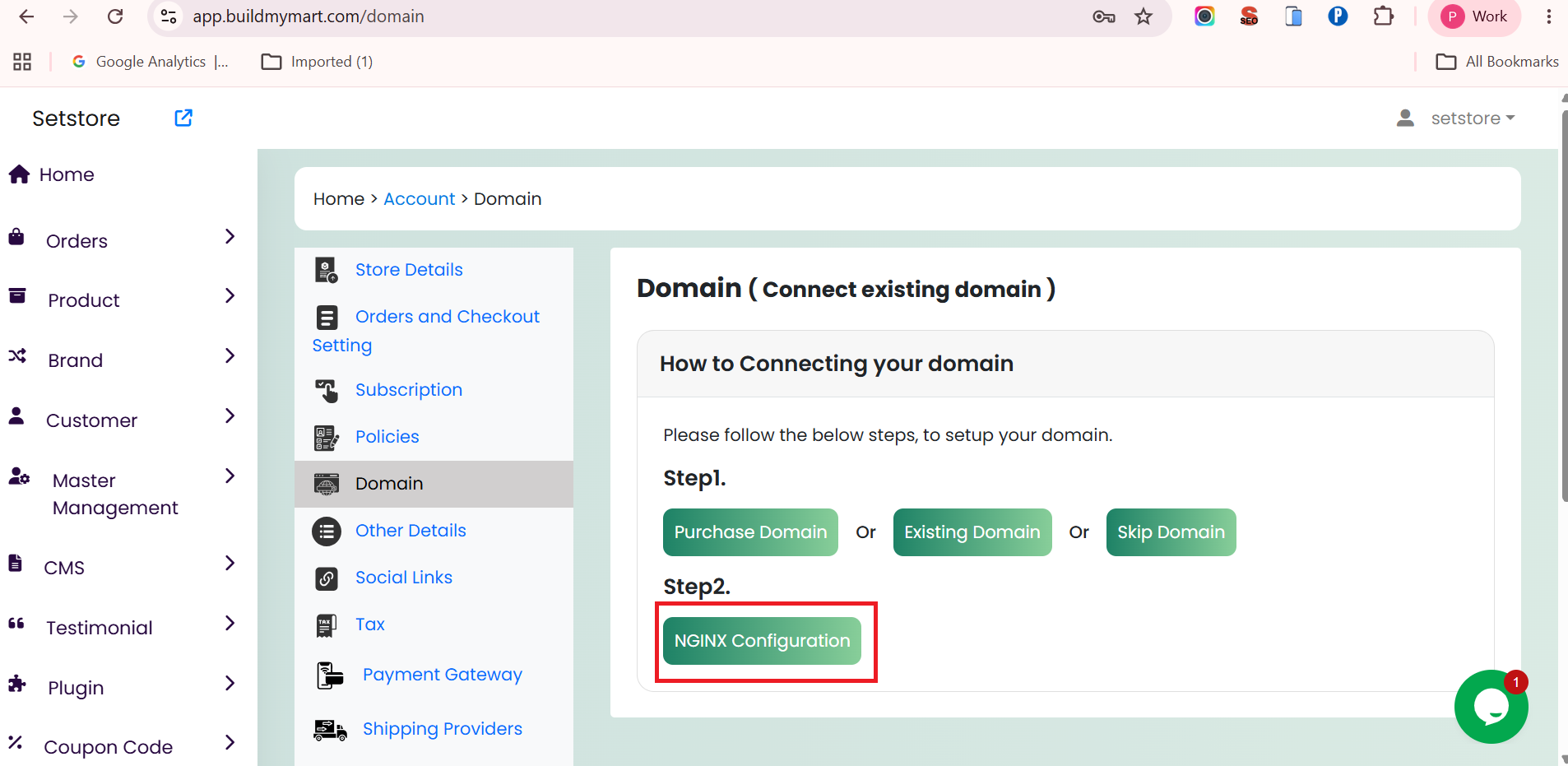Open the Subscription settings page
The height and width of the screenshot is (766, 1568).
click(409, 390)
